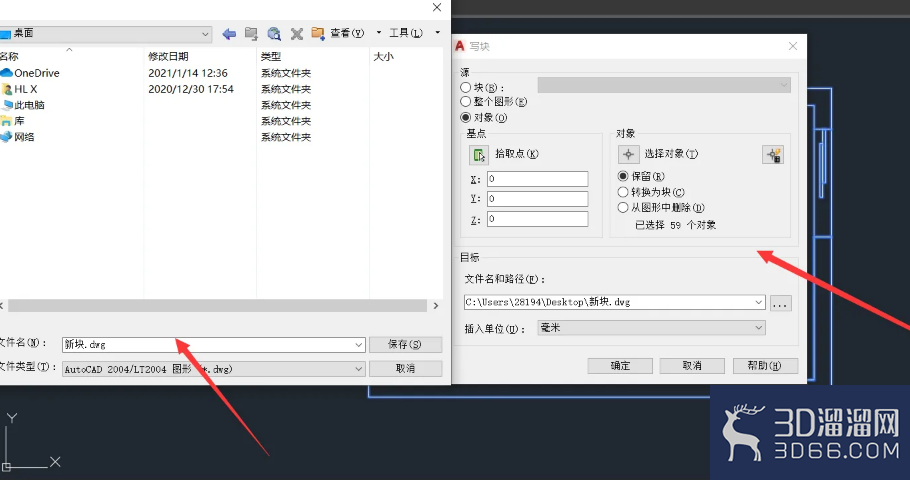Screen dimensions: 910x480
Task: Click the 2021/1/14 12:36 date cell
Action: pos(188,73)
